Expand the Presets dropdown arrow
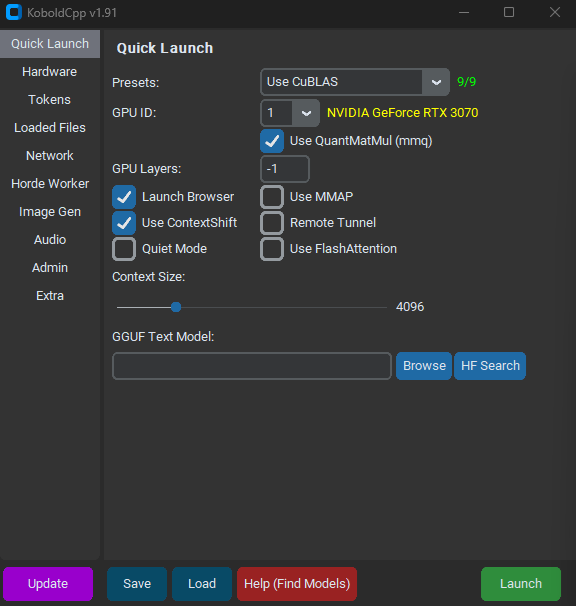Screen dimensions: 576x606 (436, 82)
